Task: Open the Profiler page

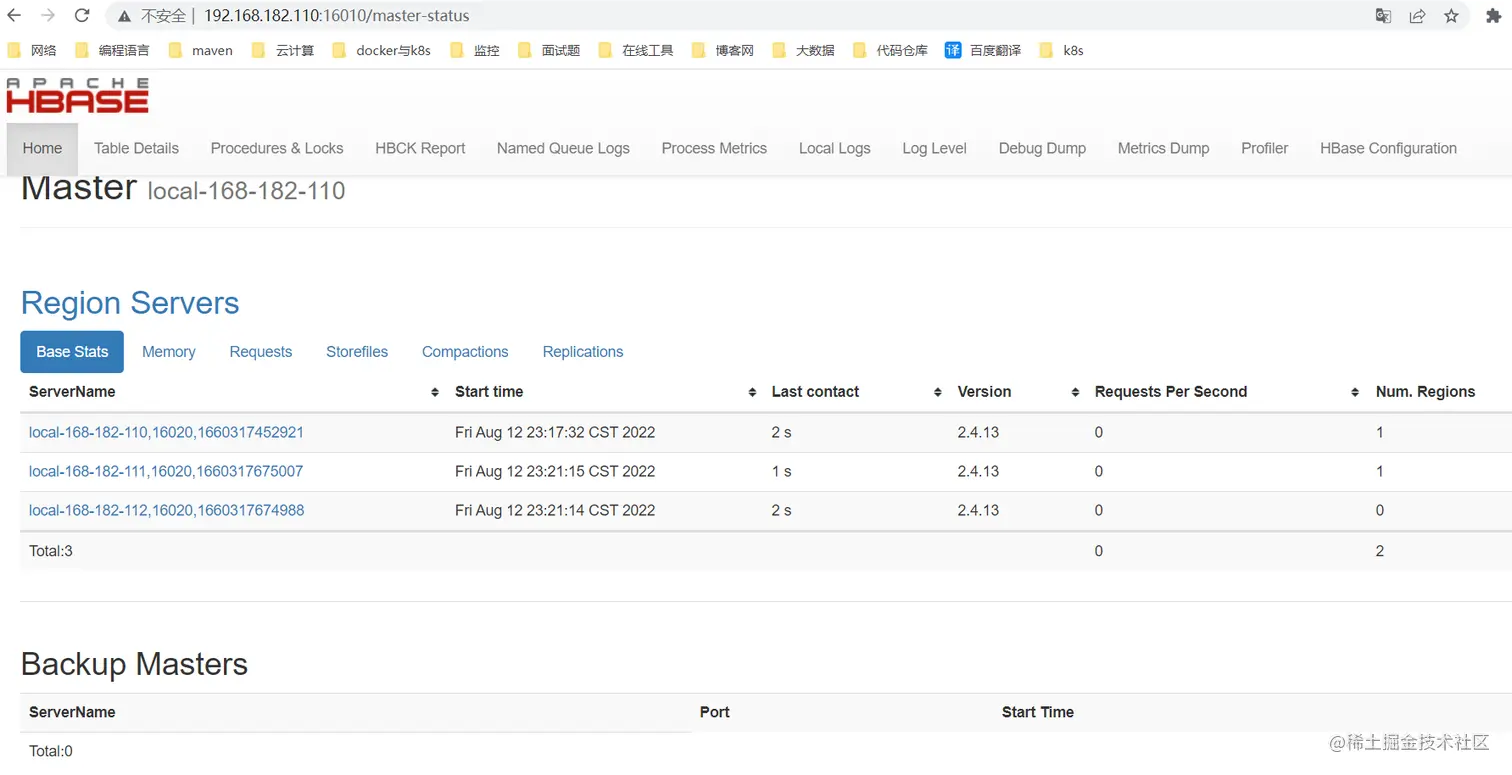Action: pos(1264,148)
